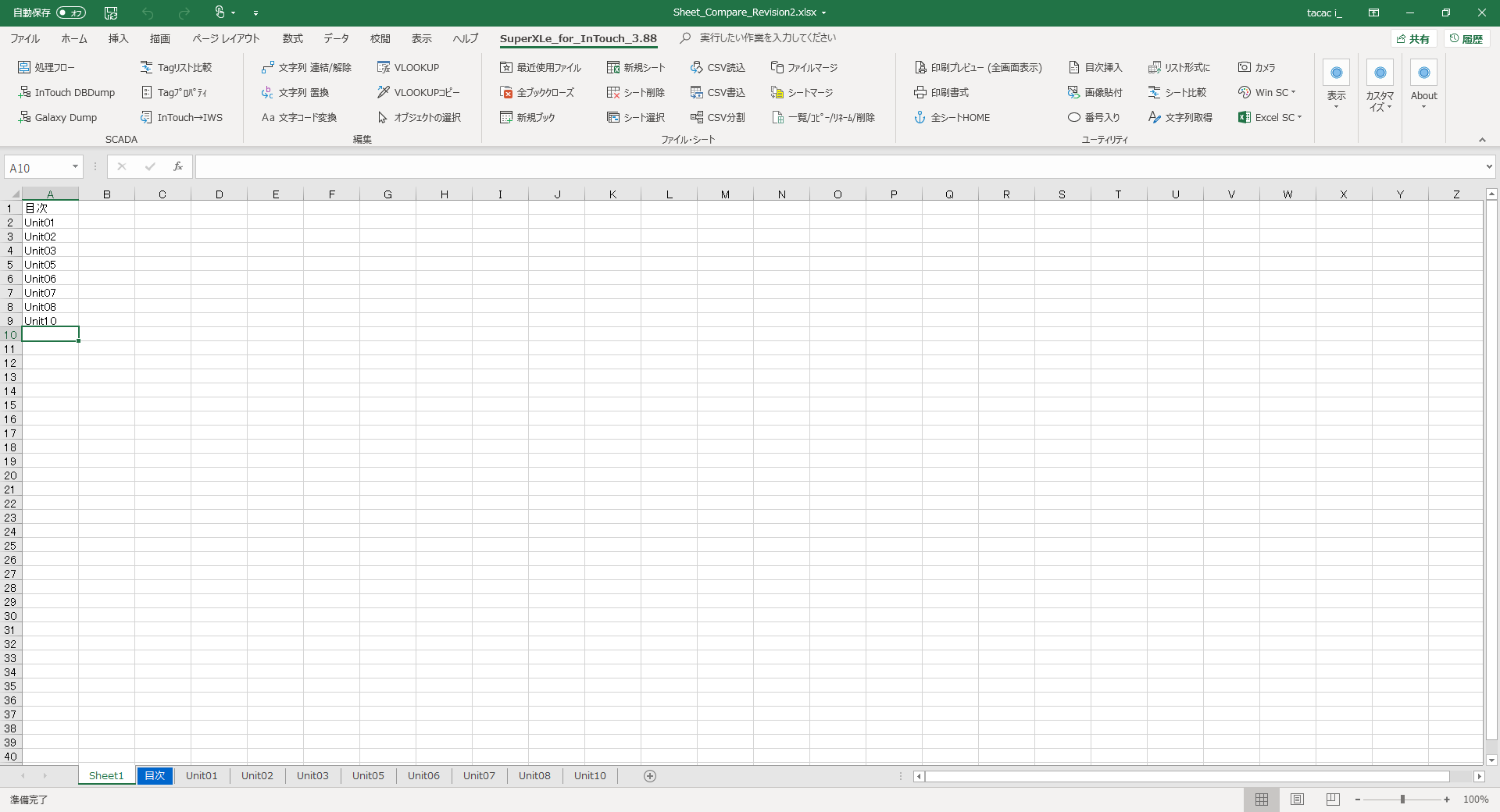This screenshot has width=1500, height=812.
Task: Add a new sheet with plus button
Action: (x=650, y=775)
